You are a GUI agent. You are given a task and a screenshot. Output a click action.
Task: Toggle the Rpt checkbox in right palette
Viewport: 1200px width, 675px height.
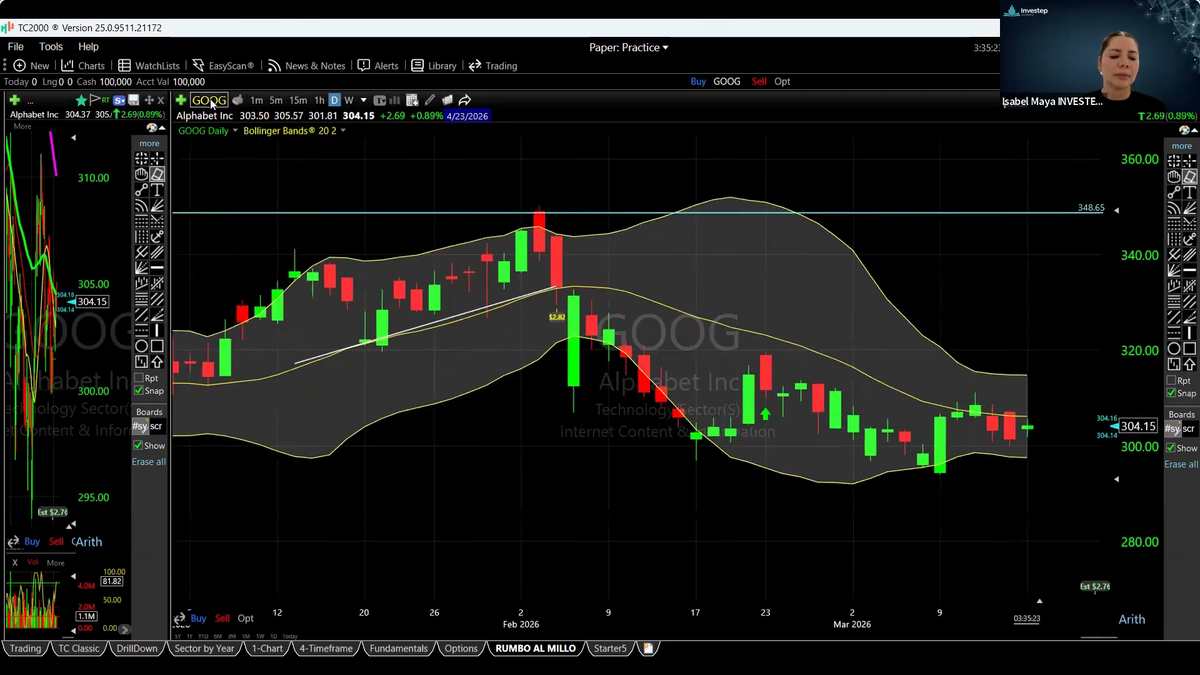tap(1172, 380)
